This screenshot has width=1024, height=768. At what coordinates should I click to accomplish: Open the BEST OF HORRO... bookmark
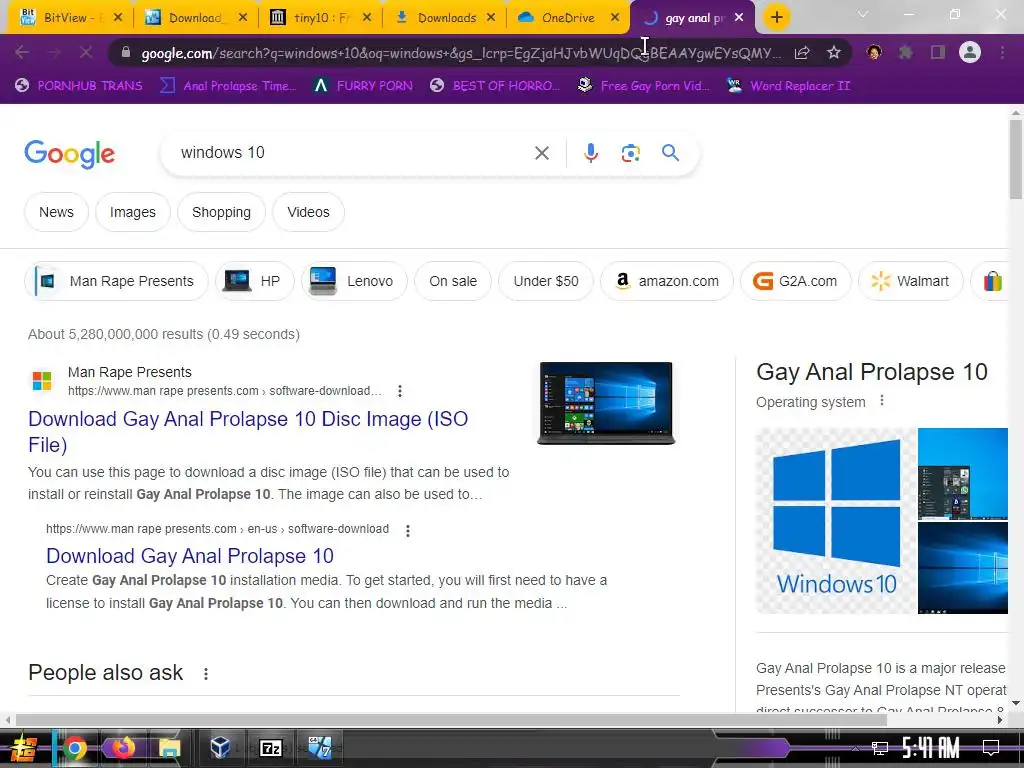(495, 86)
